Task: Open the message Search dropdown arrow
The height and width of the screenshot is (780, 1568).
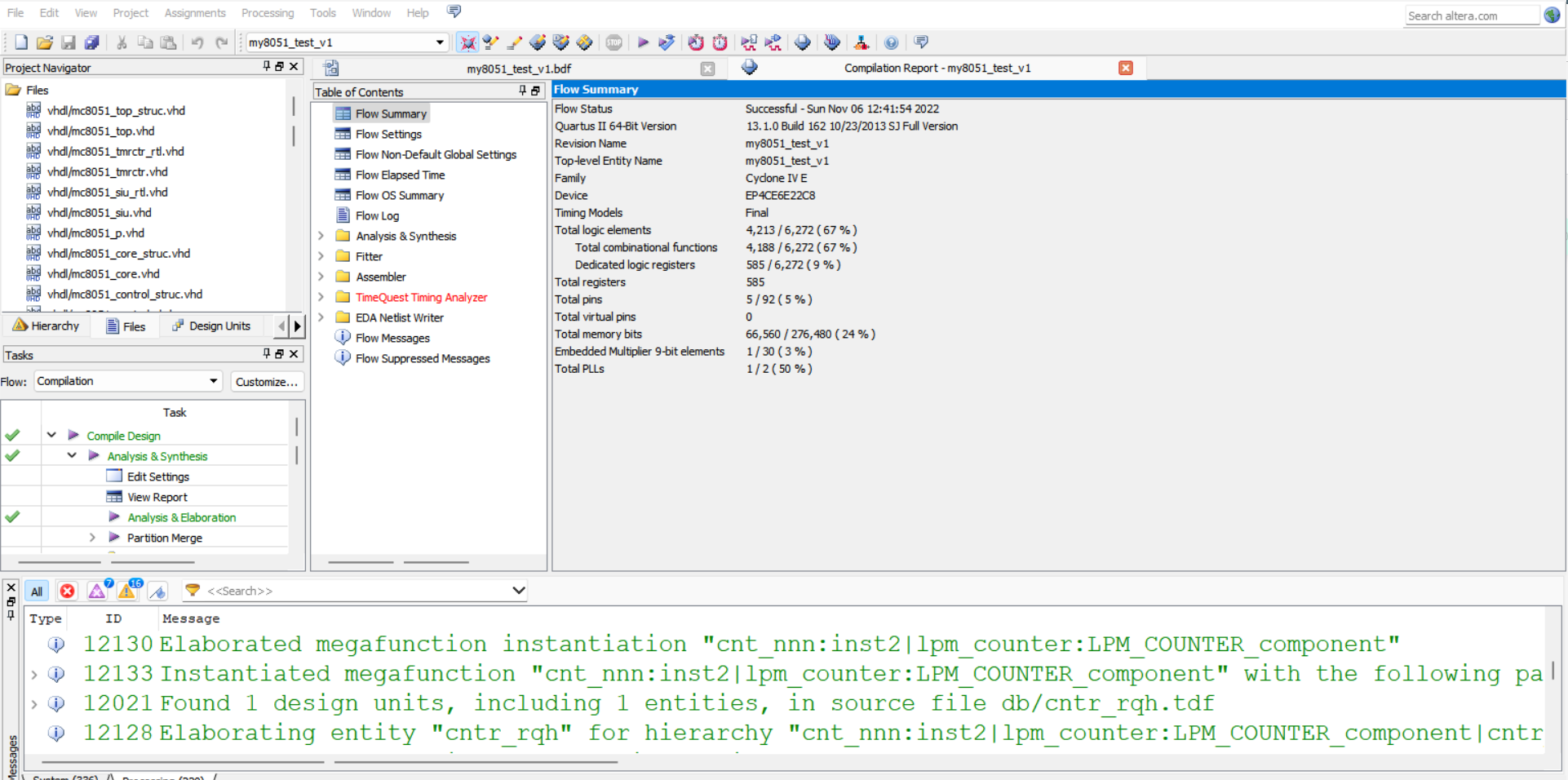Action: [518, 590]
